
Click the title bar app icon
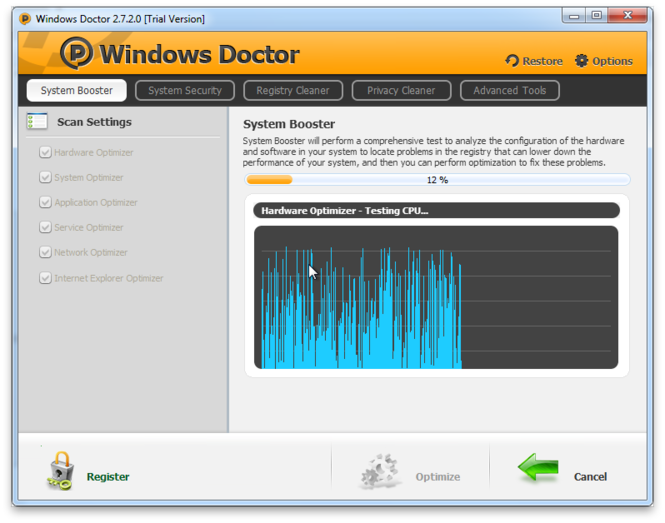25,19
